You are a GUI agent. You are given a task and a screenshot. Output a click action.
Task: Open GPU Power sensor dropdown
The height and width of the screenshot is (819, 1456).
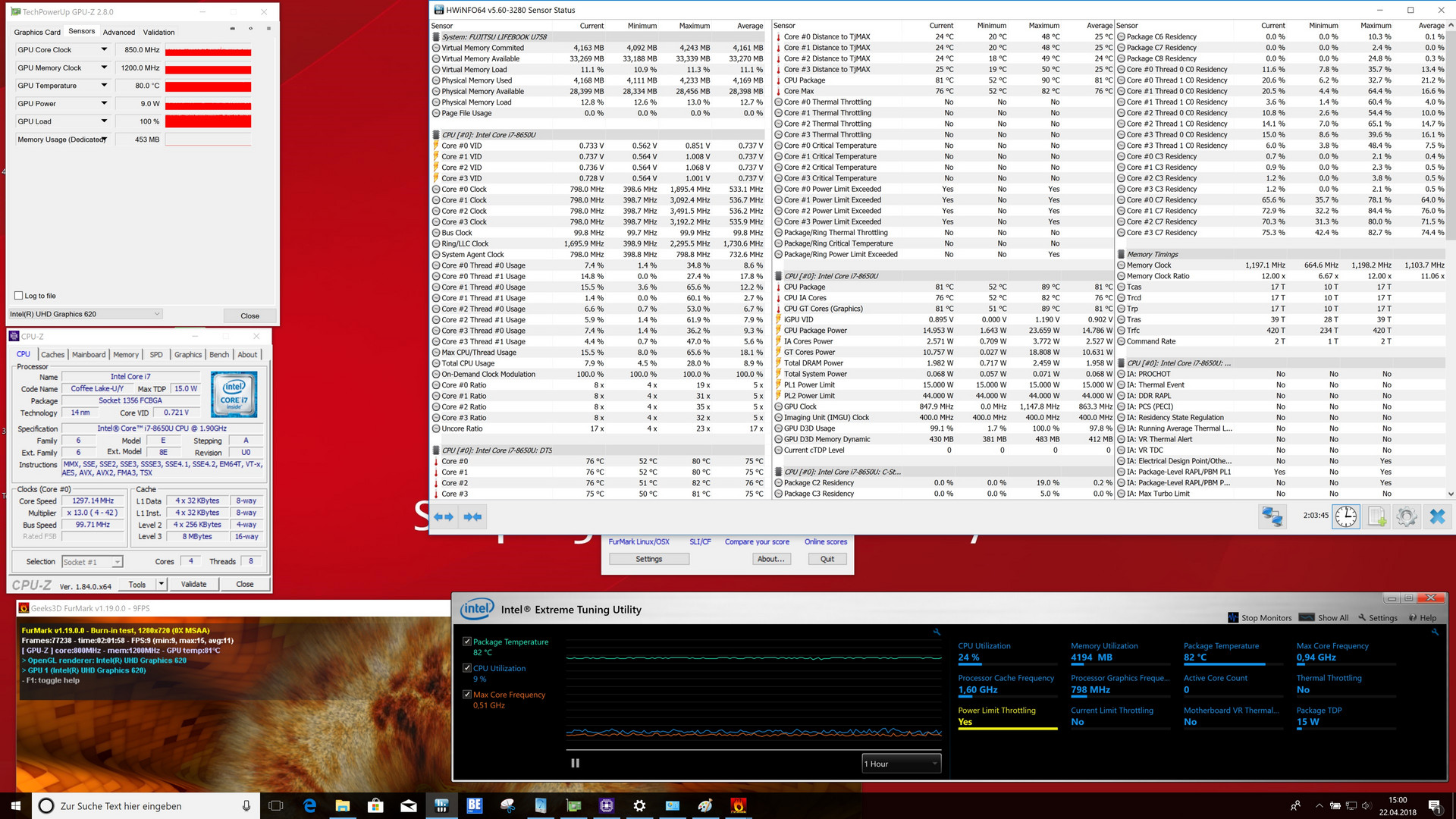point(104,103)
